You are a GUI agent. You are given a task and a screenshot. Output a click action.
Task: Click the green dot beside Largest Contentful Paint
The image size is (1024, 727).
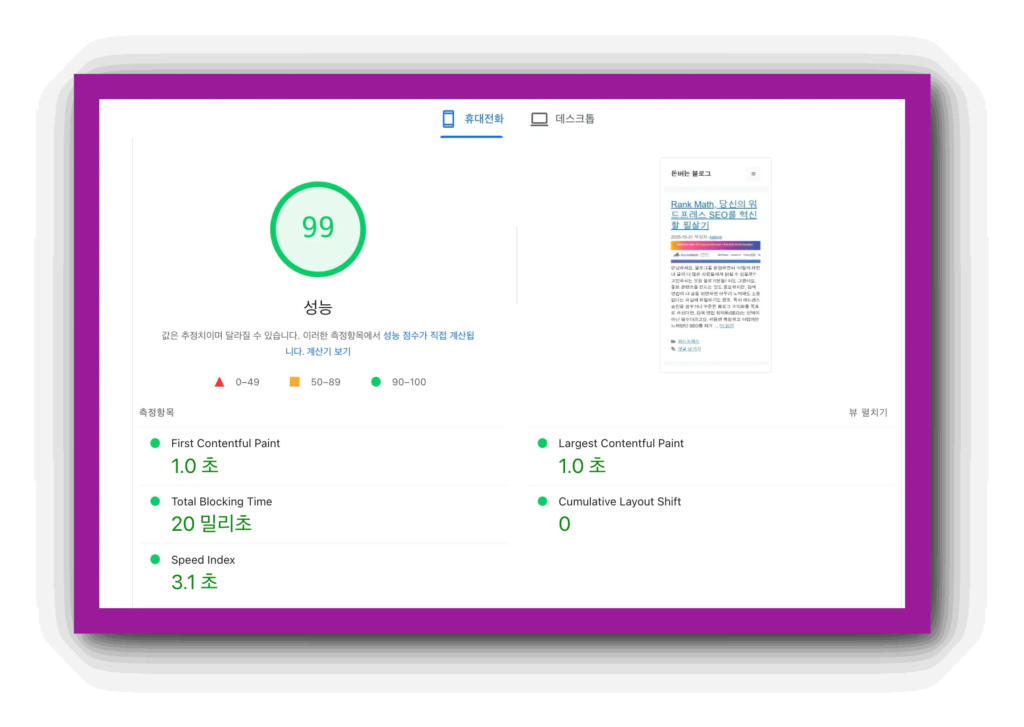pos(542,443)
